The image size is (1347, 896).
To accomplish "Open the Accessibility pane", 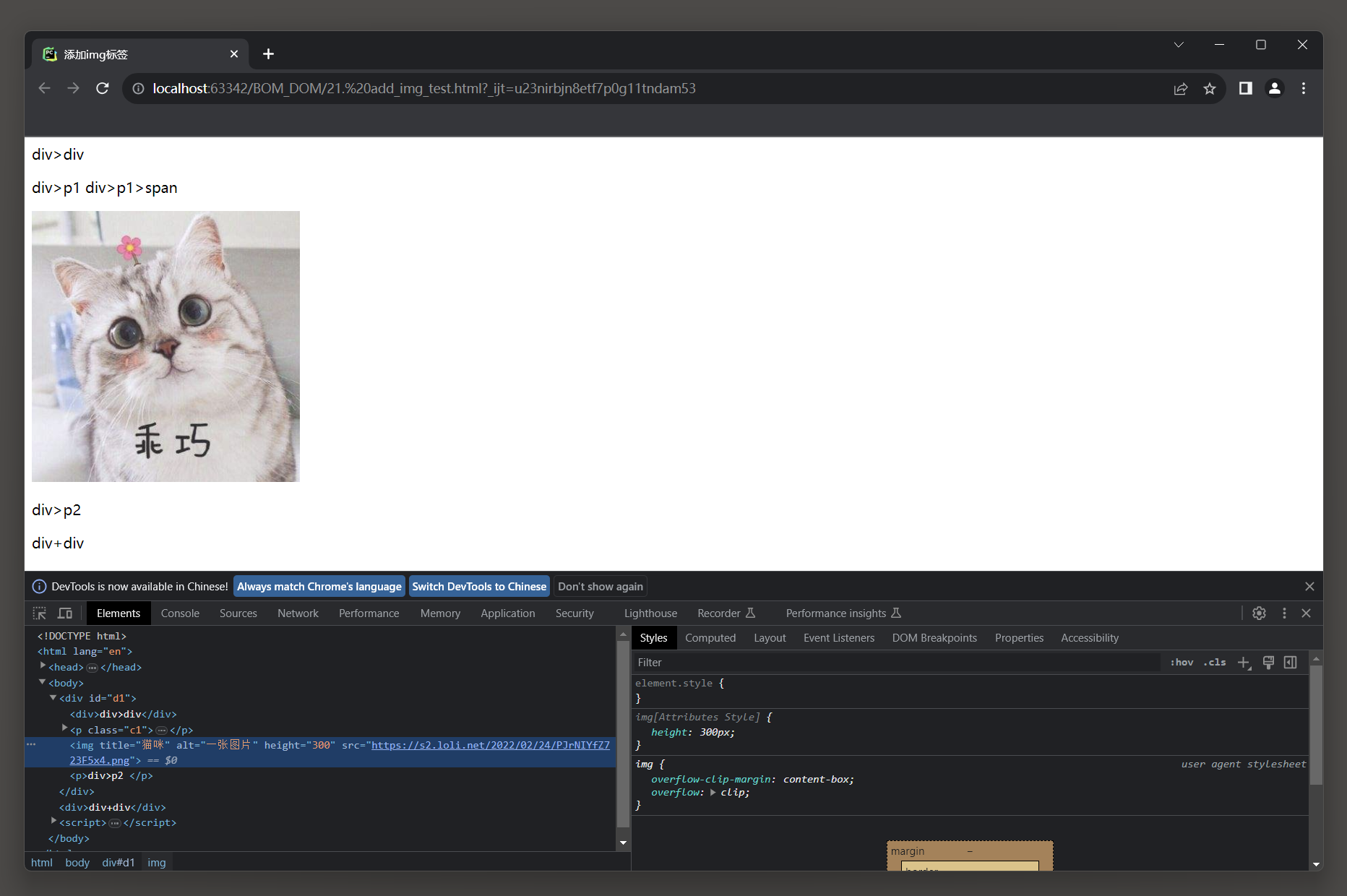I will (1090, 638).
